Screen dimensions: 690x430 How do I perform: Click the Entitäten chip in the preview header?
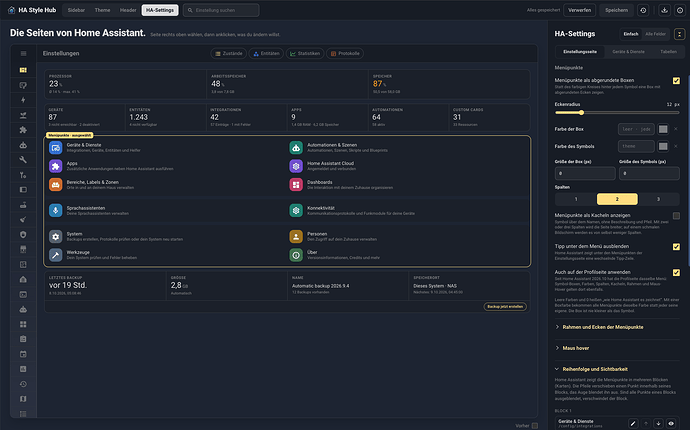click(x=266, y=54)
